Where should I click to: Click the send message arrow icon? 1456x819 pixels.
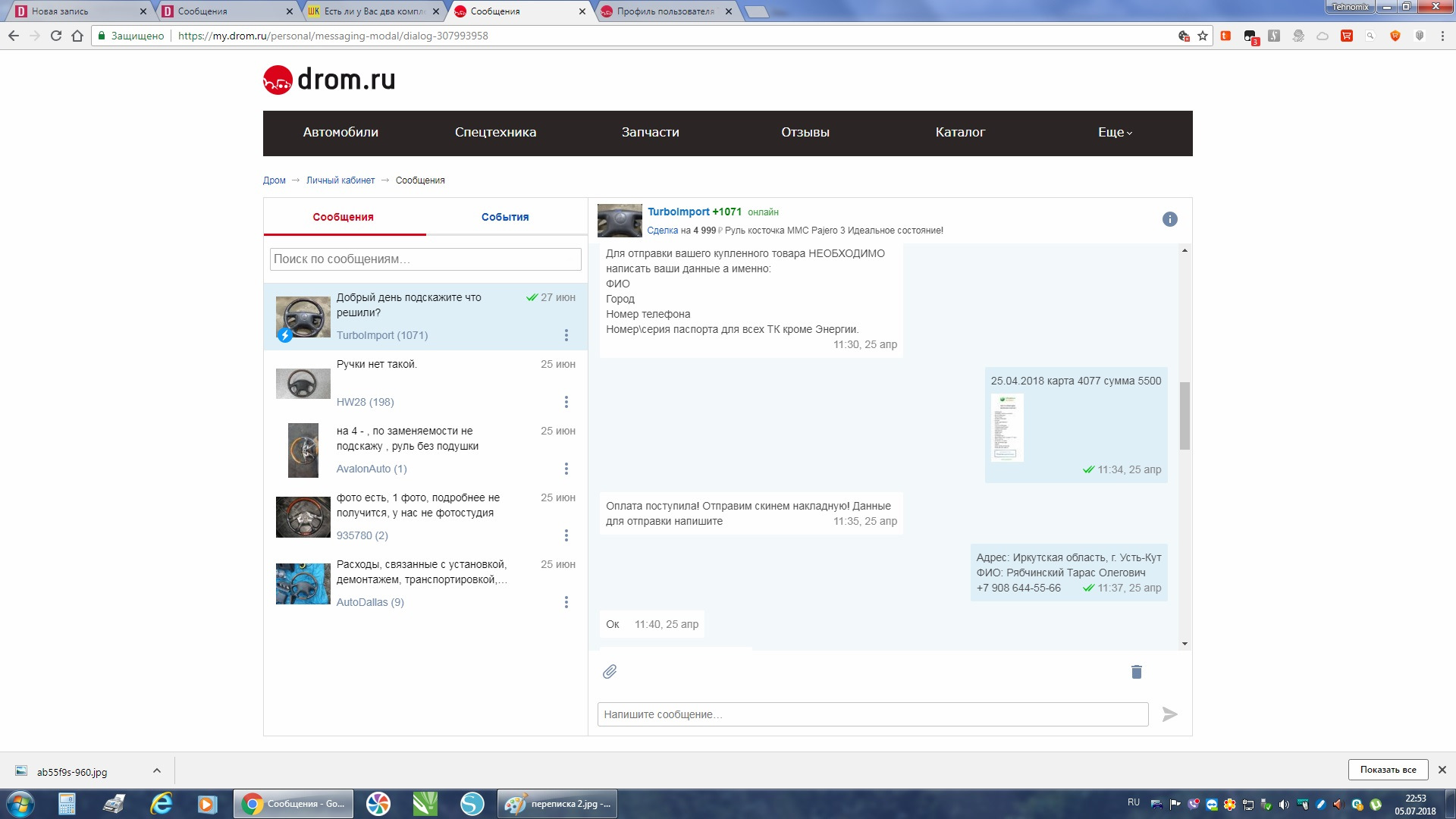point(1169,714)
